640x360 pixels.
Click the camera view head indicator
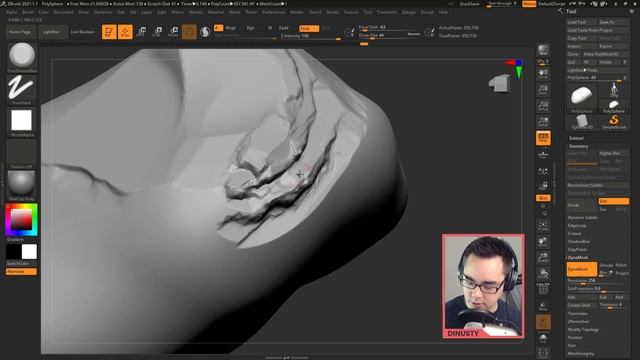(x=500, y=83)
